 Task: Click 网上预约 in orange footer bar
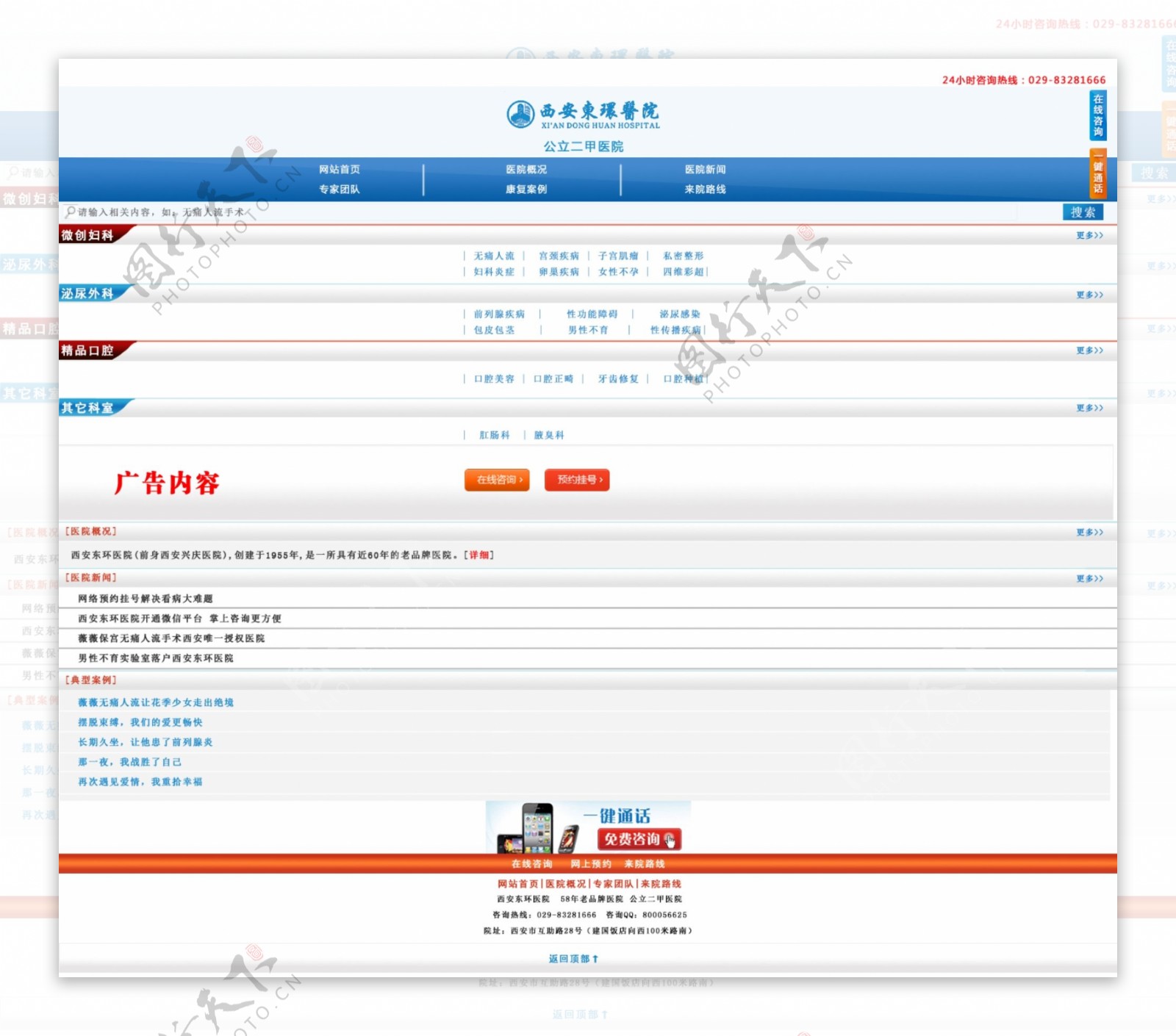[x=590, y=864]
